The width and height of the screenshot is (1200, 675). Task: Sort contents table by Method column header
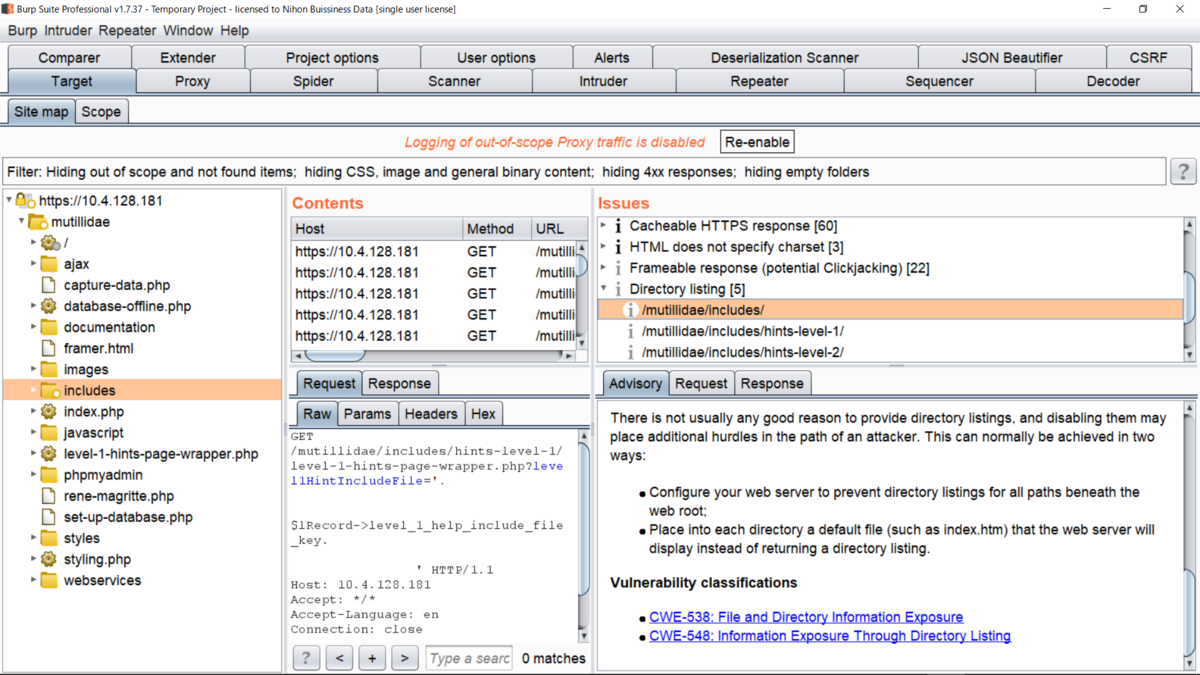pyautogui.click(x=496, y=229)
